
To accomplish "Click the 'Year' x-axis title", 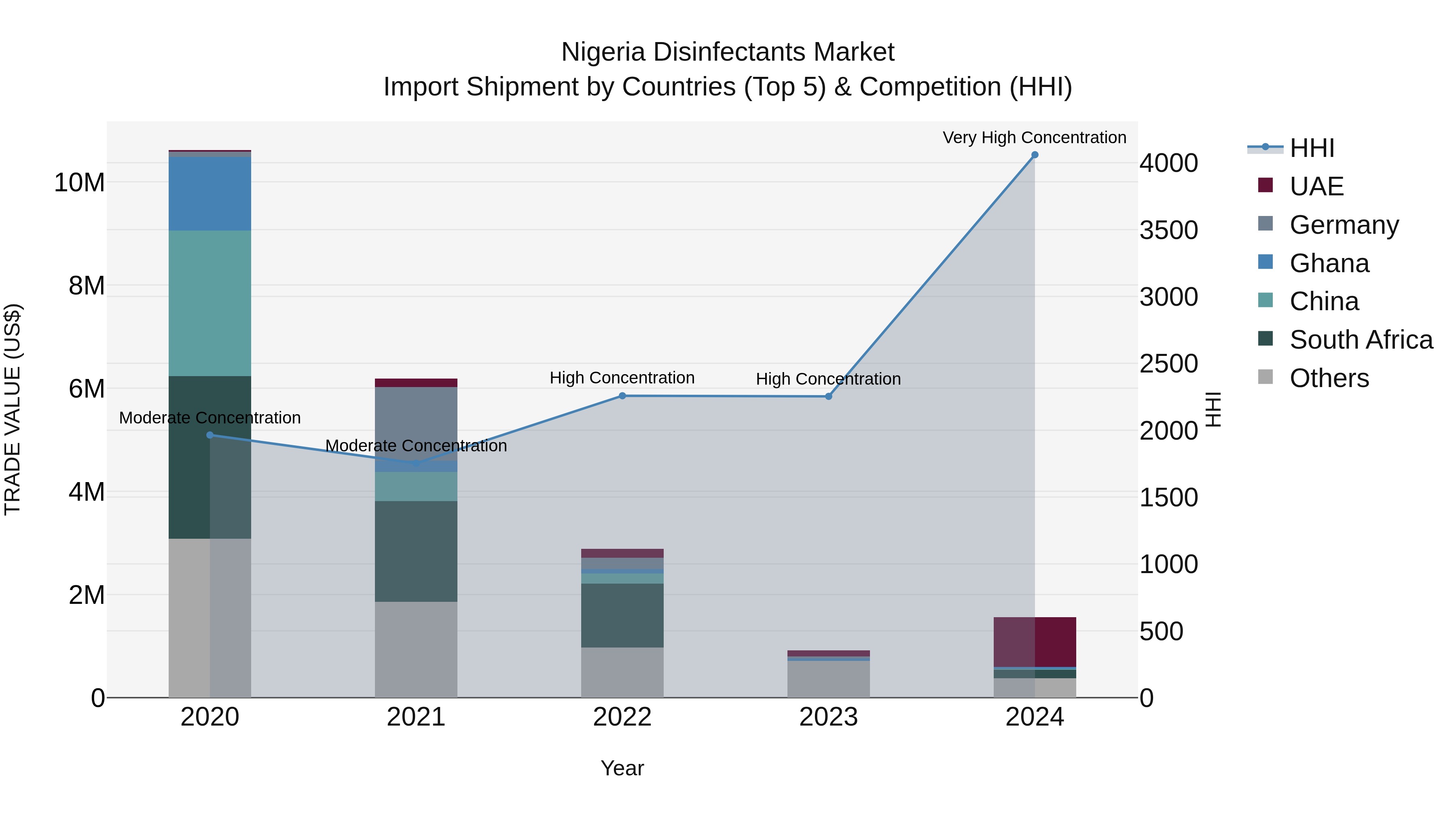I will [x=622, y=768].
